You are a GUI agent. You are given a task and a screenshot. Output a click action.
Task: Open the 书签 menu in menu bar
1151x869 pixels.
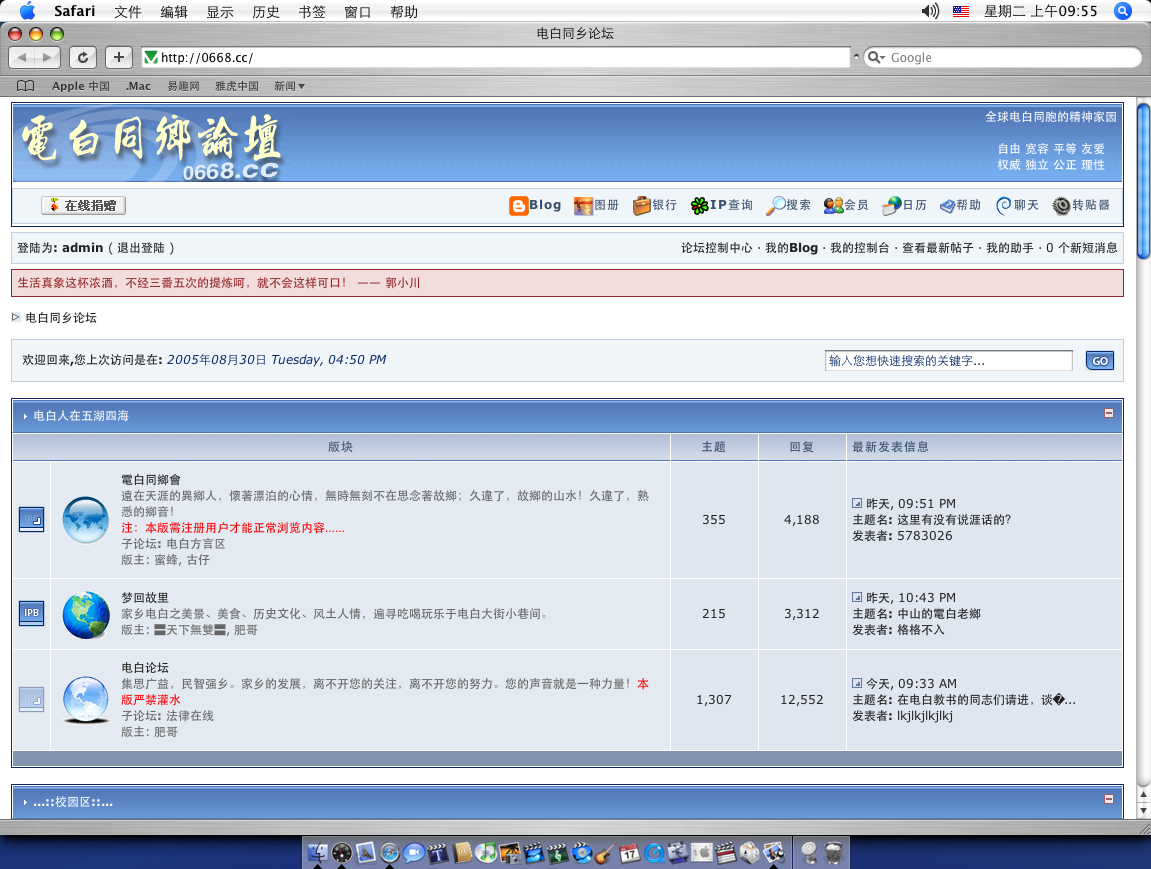point(311,12)
